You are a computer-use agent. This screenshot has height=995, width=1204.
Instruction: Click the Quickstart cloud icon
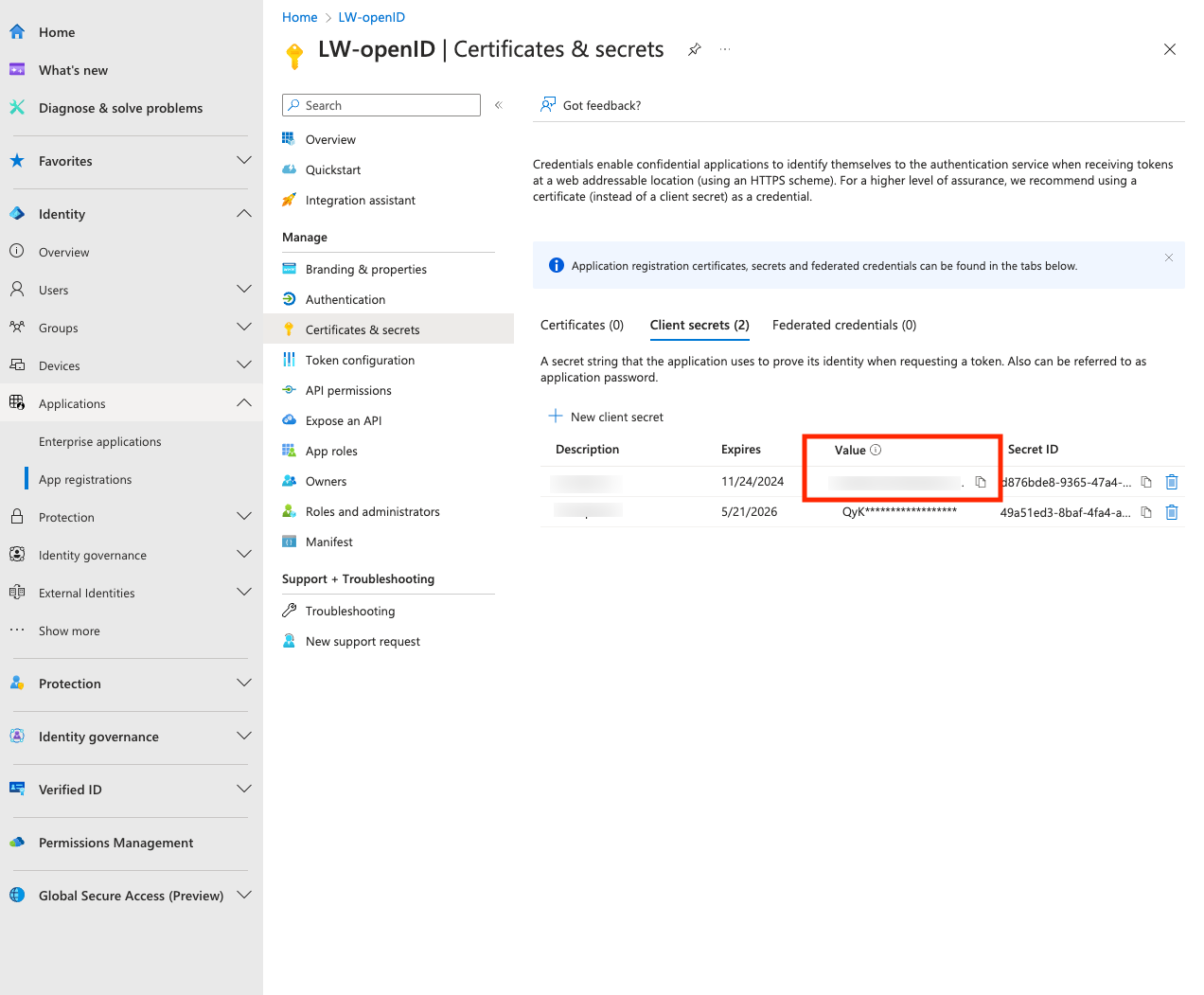[289, 169]
